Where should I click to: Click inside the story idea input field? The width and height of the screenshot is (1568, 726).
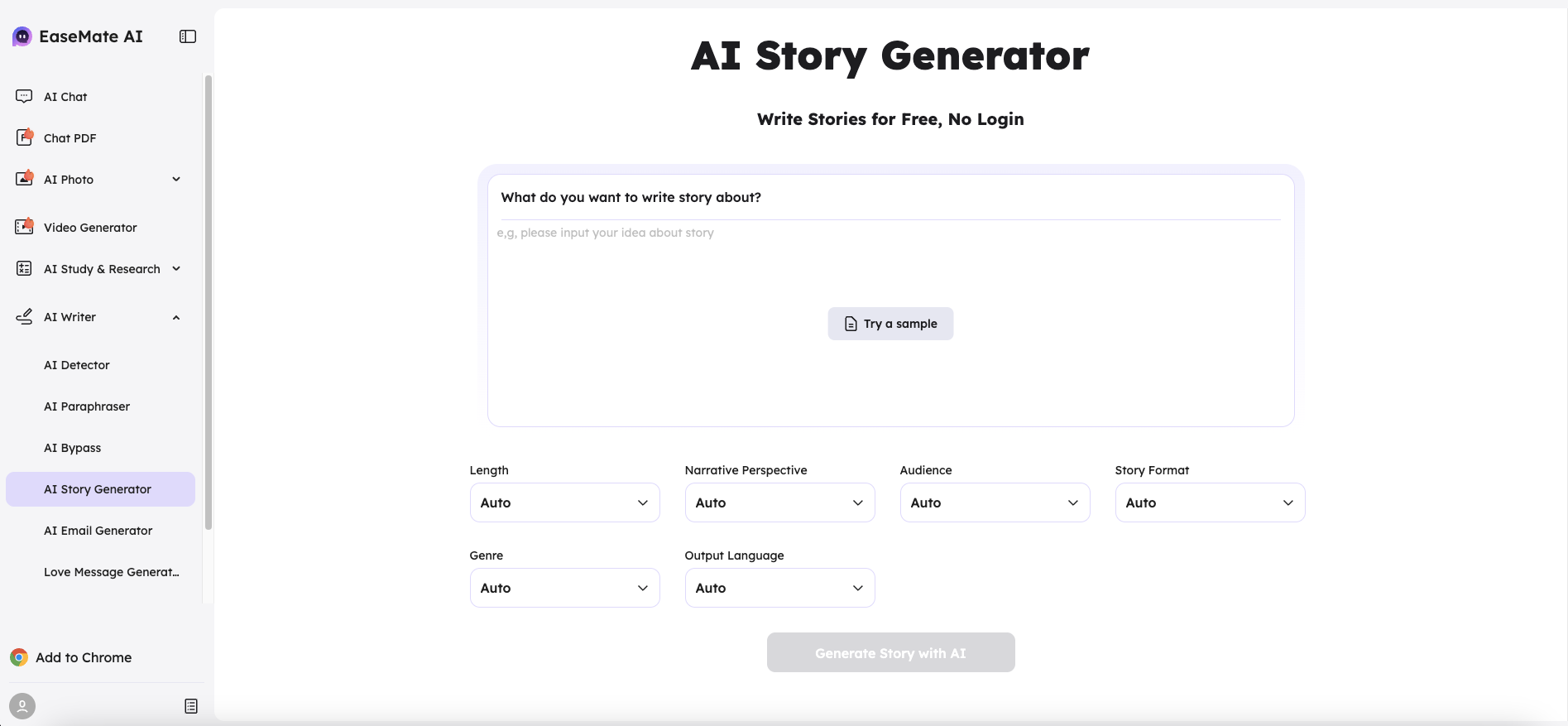(889, 233)
